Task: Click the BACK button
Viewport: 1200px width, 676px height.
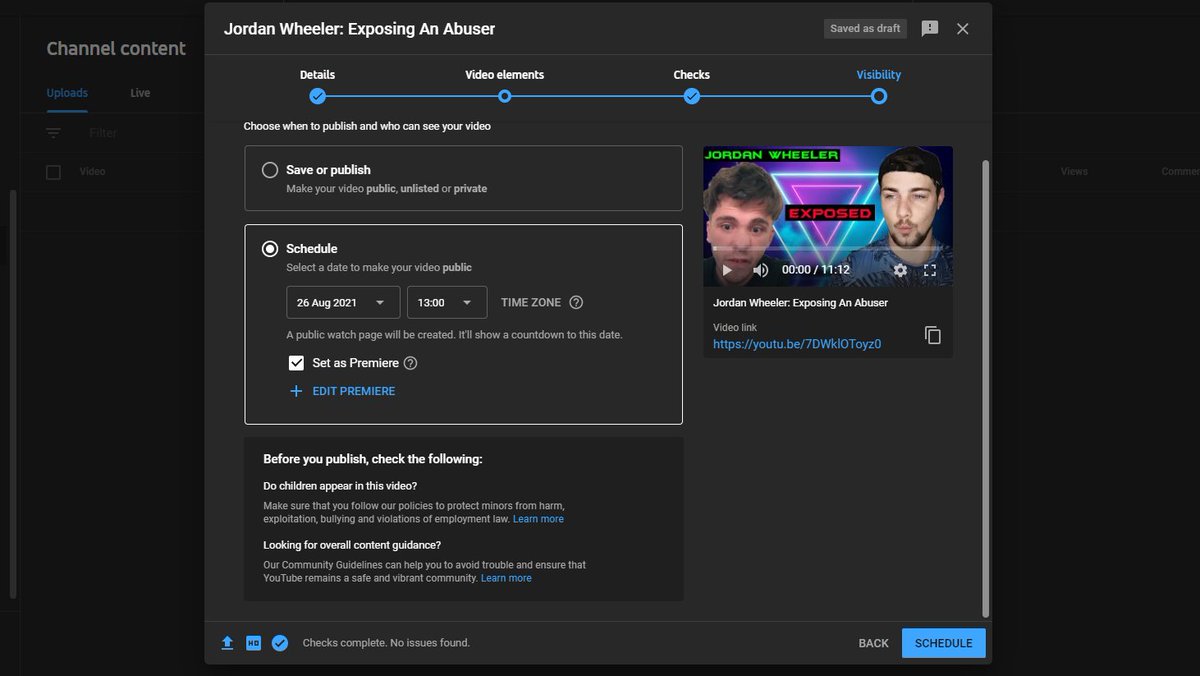Action: pyautogui.click(x=873, y=643)
